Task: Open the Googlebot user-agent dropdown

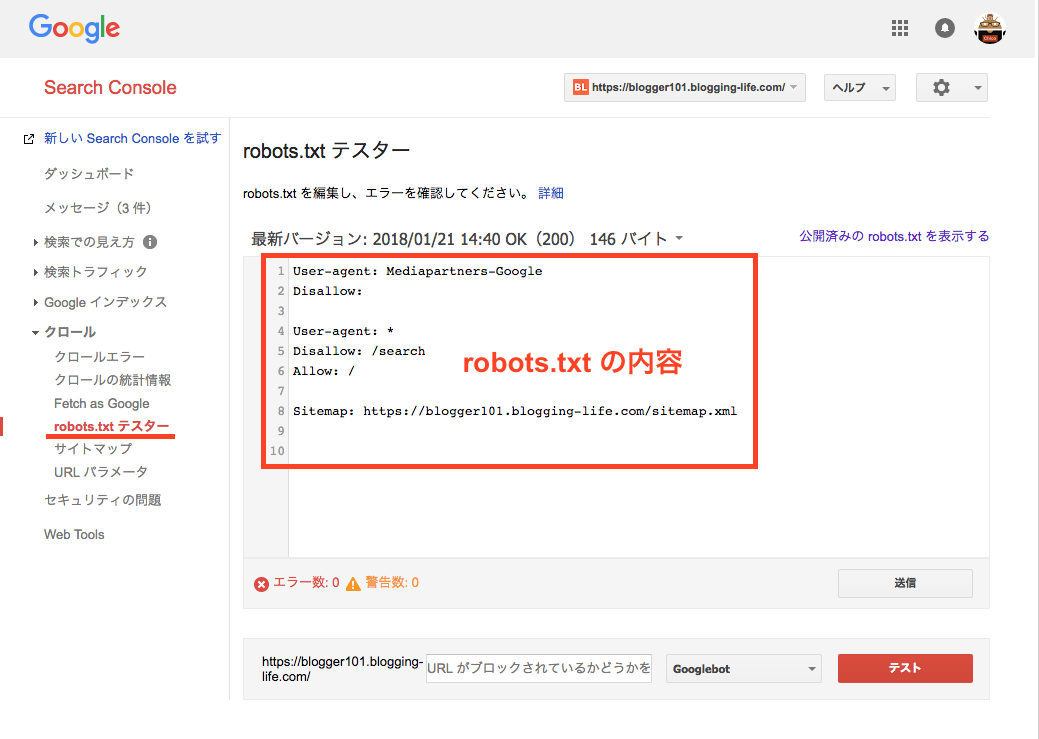Action: click(743, 669)
